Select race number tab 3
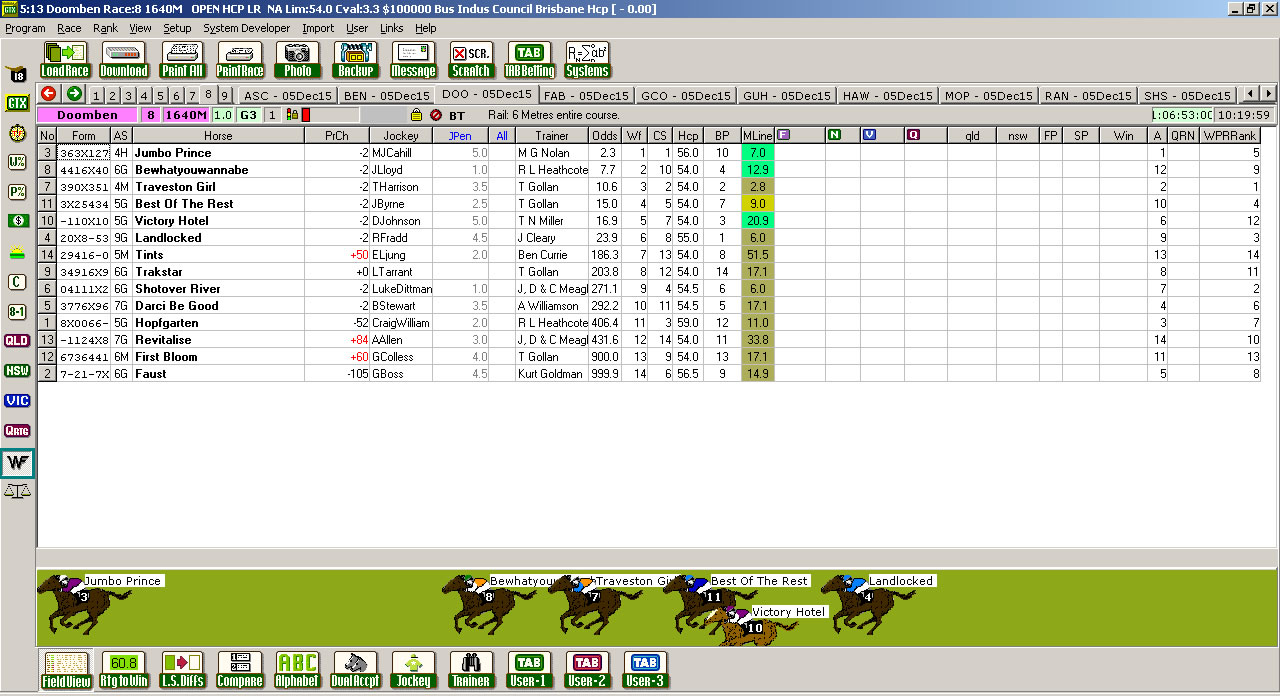Screen dimensions: 1280x696 pos(128,96)
